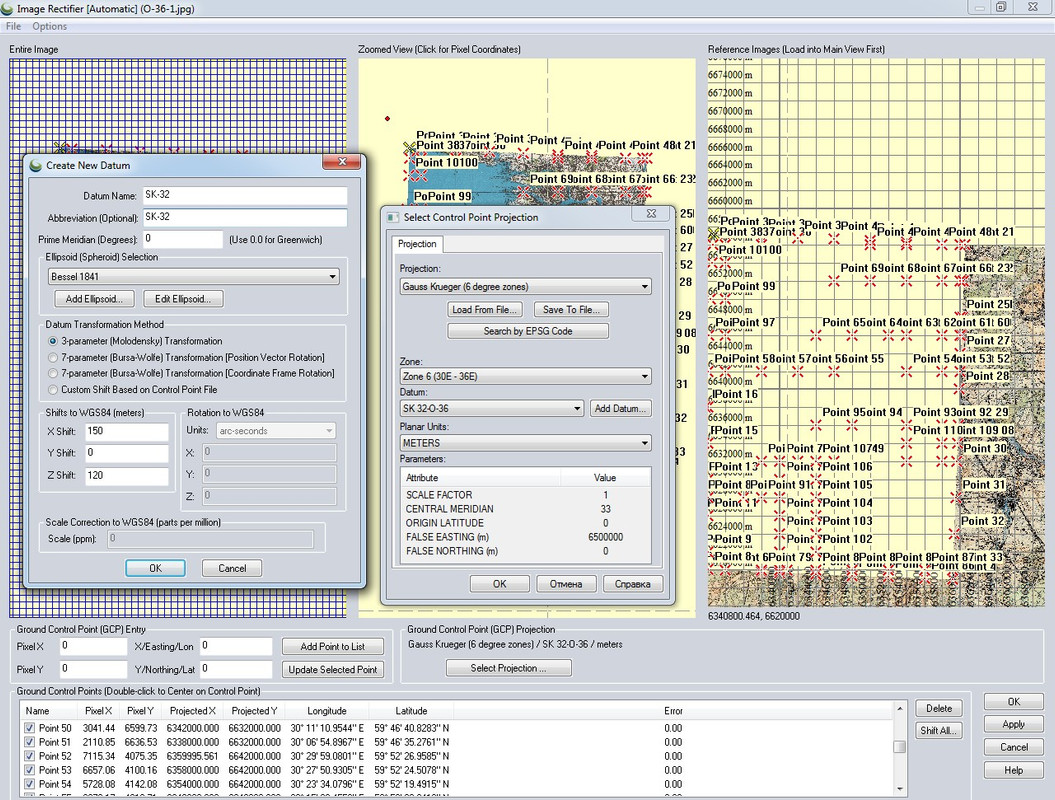This screenshot has width=1055, height=800.
Task: Open the File menu
Action: 14,26
